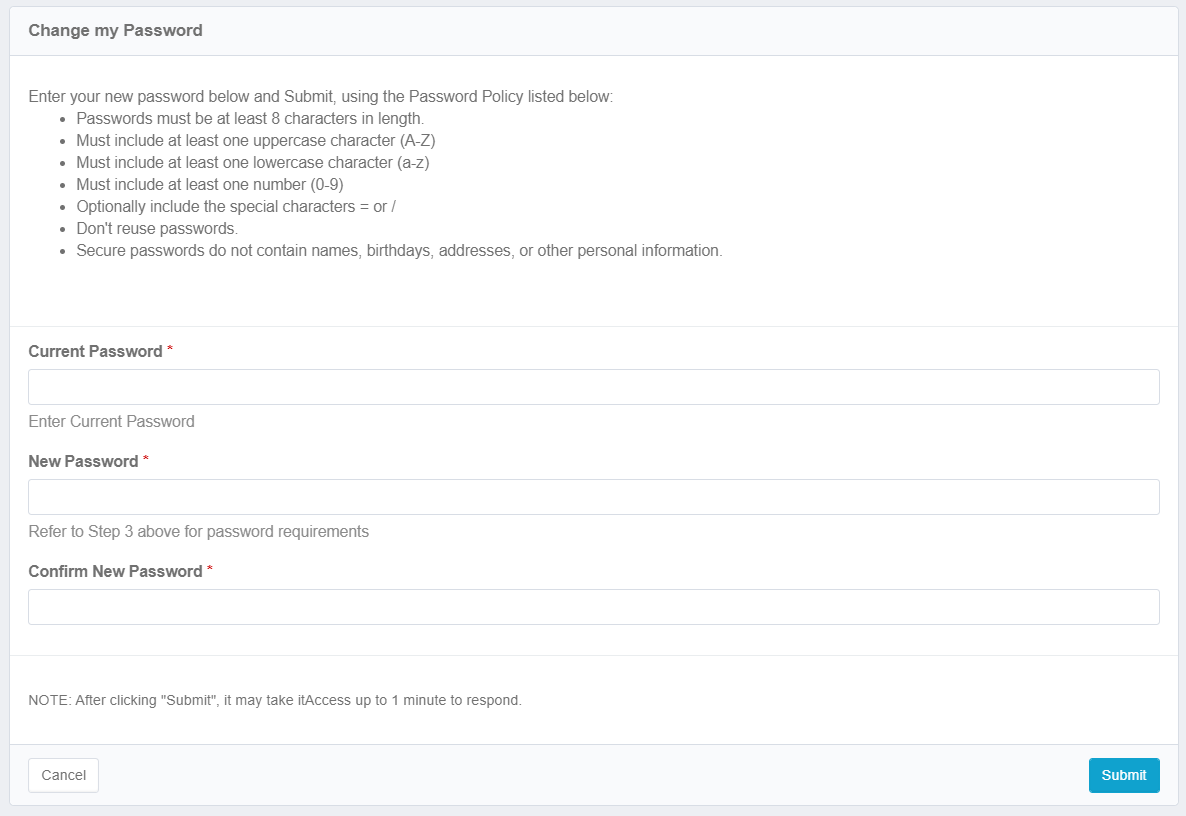Submit the password change form
This screenshot has width=1186, height=816.
pyautogui.click(x=1124, y=775)
